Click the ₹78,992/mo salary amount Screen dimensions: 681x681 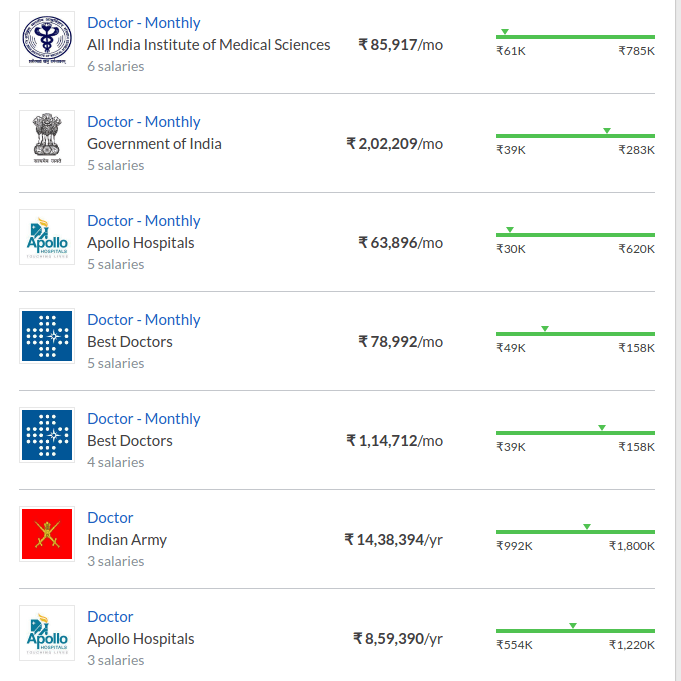pyautogui.click(x=400, y=342)
